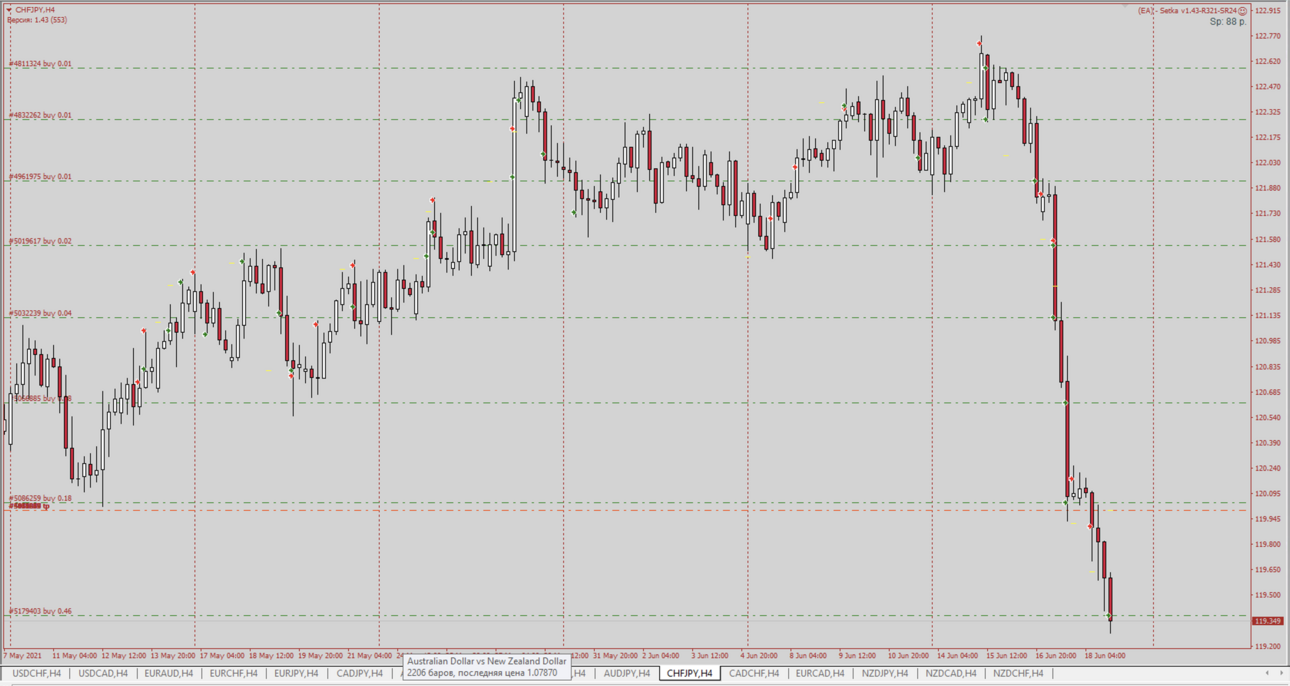Screen dimensions: 1290x686
Task: Select order line #5019617 buy 0.02
Action: pyautogui.click(x=40, y=241)
